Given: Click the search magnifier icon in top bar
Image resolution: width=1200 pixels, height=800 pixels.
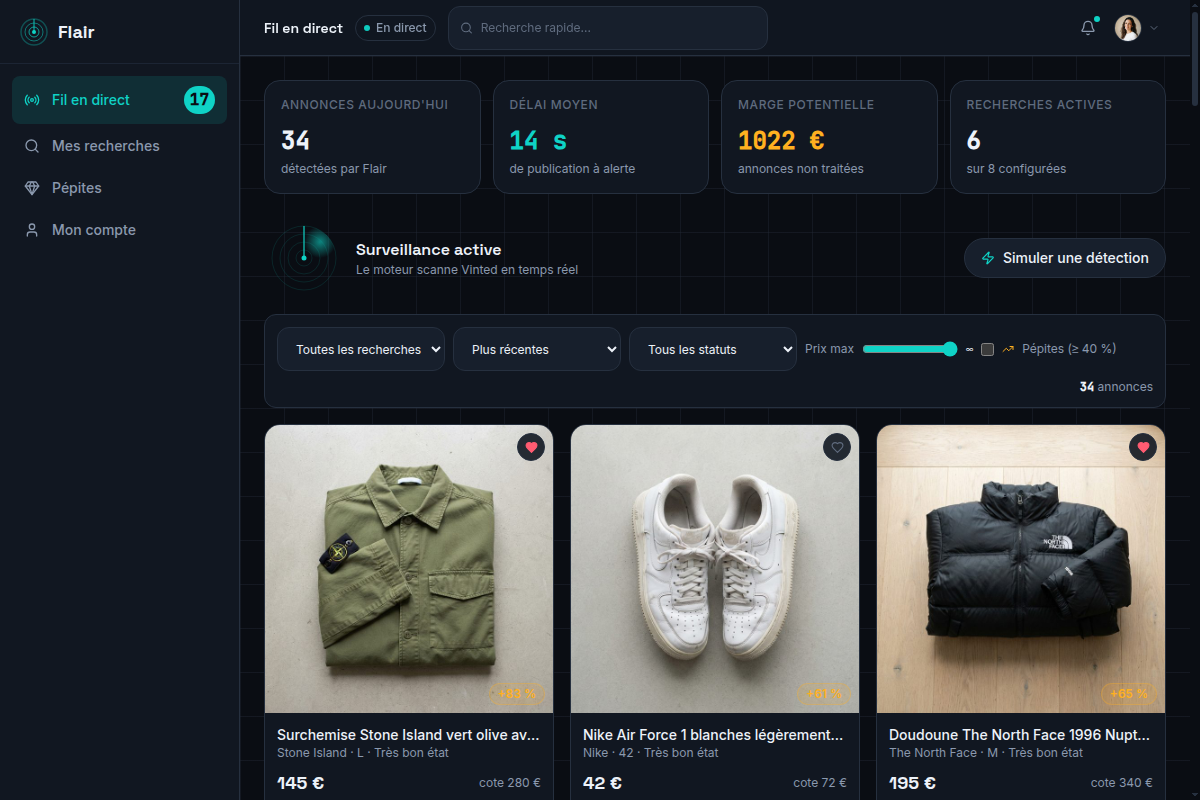Looking at the screenshot, I should [466, 28].
